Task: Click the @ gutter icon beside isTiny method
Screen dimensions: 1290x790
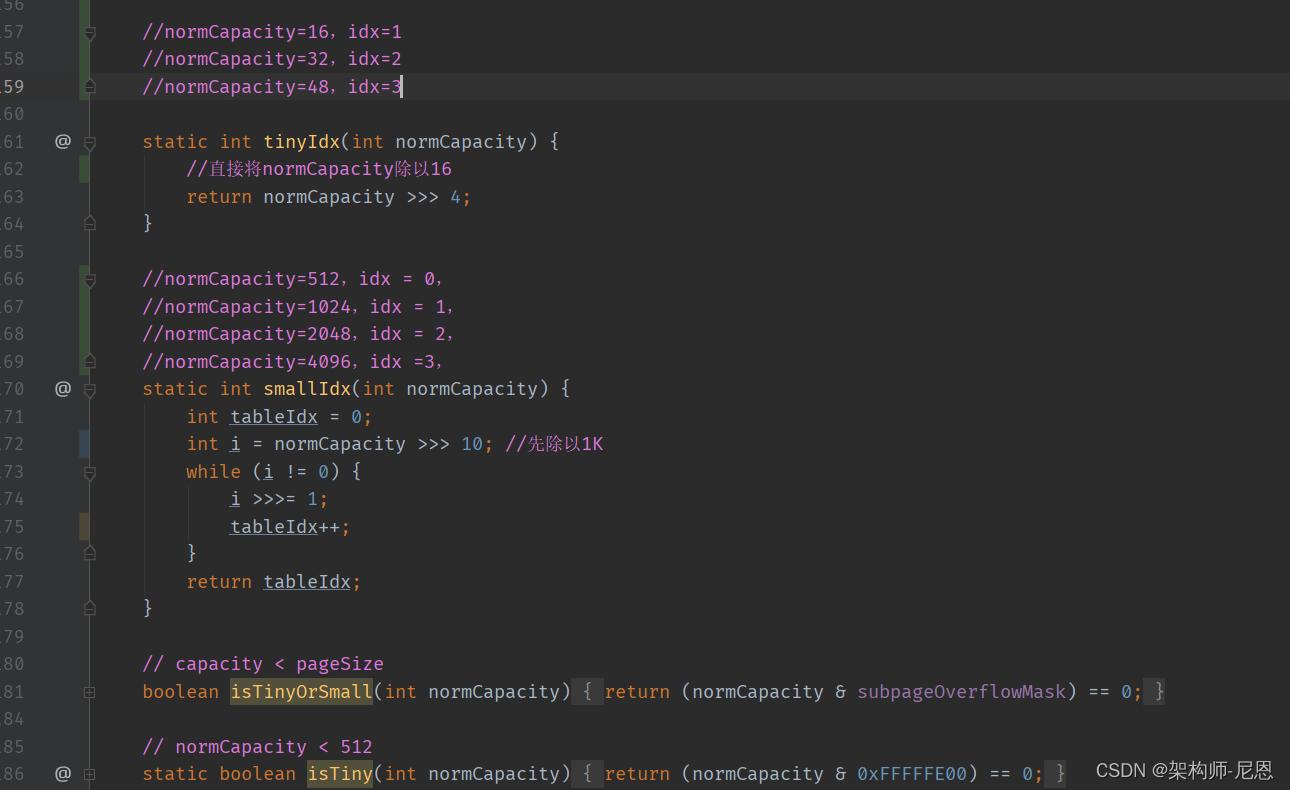Action: click(62, 774)
